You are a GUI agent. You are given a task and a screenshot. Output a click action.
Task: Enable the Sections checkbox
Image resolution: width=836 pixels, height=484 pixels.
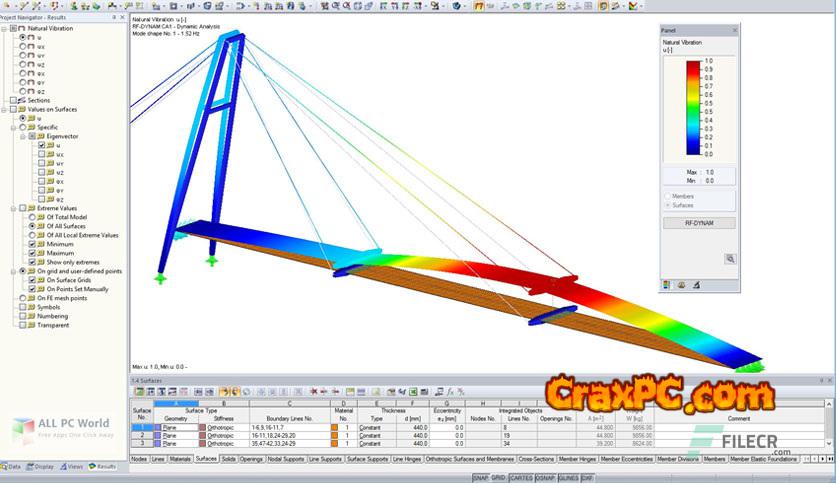point(13,100)
